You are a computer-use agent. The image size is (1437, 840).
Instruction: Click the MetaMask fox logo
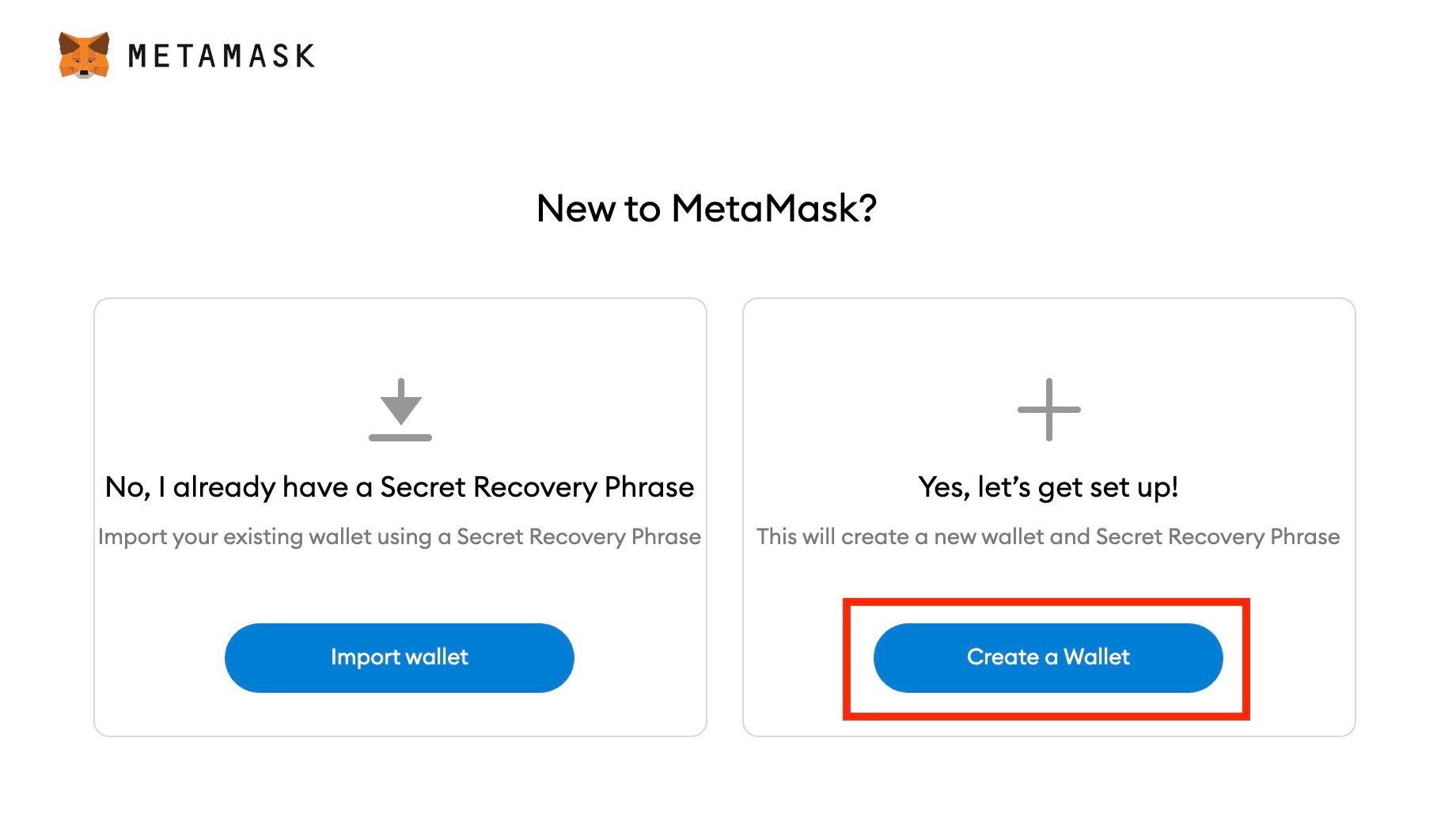tap(84, 55)
